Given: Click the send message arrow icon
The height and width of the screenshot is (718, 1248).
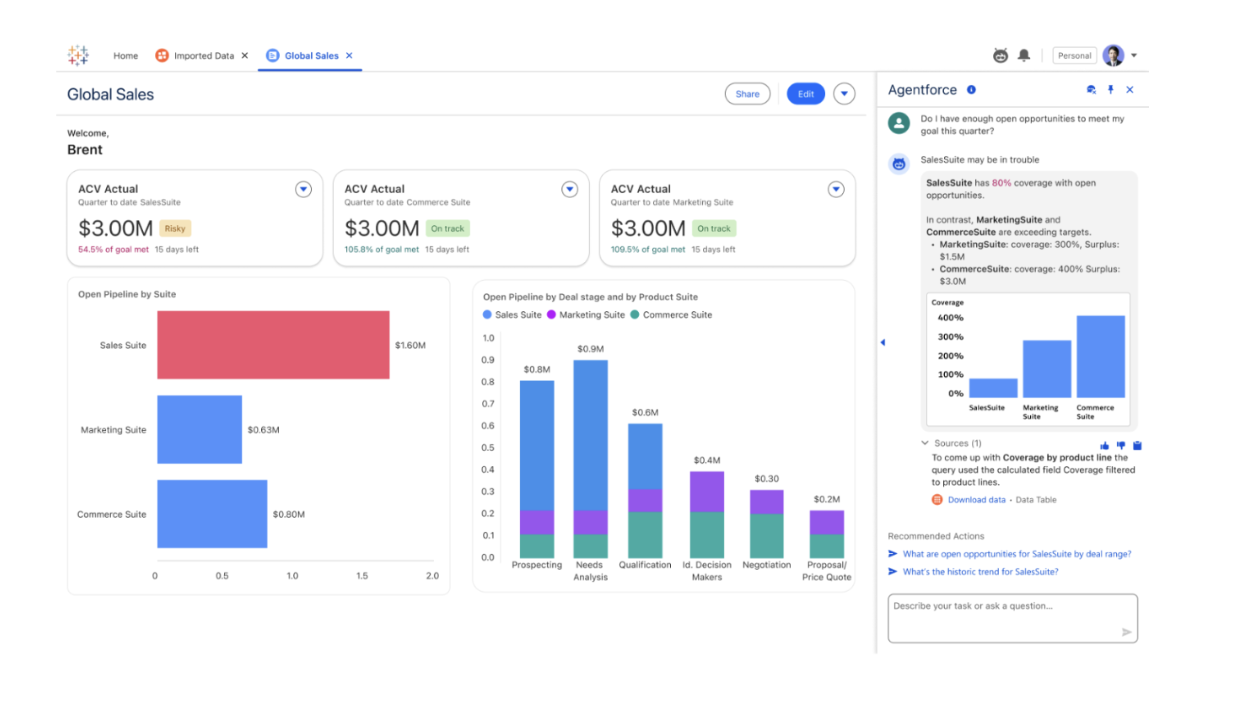Looking at the screenshot, I should [1127, 632].
